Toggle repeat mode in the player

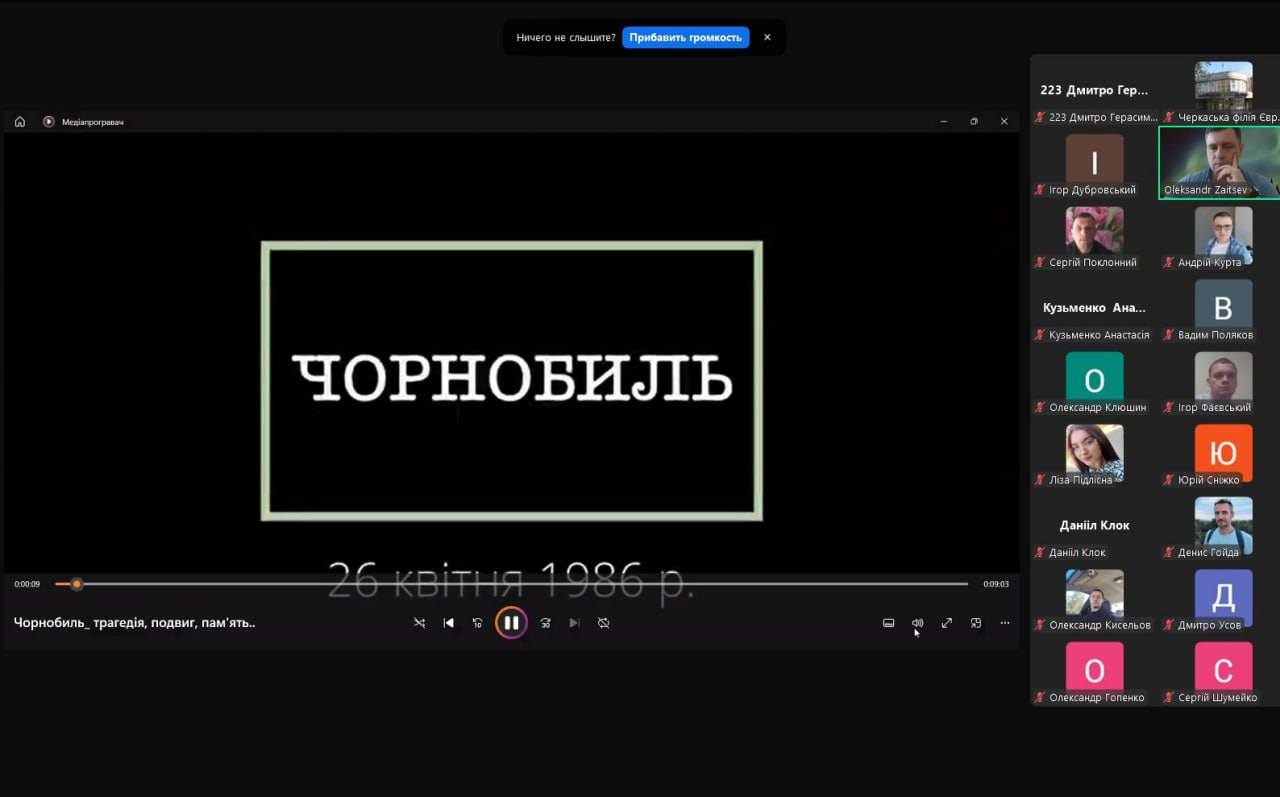pyautogui.click(x=603, y=623)
